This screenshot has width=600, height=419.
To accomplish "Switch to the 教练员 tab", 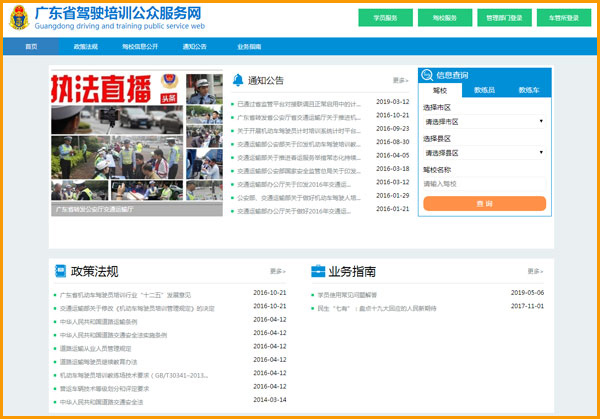I will point(484,90).
